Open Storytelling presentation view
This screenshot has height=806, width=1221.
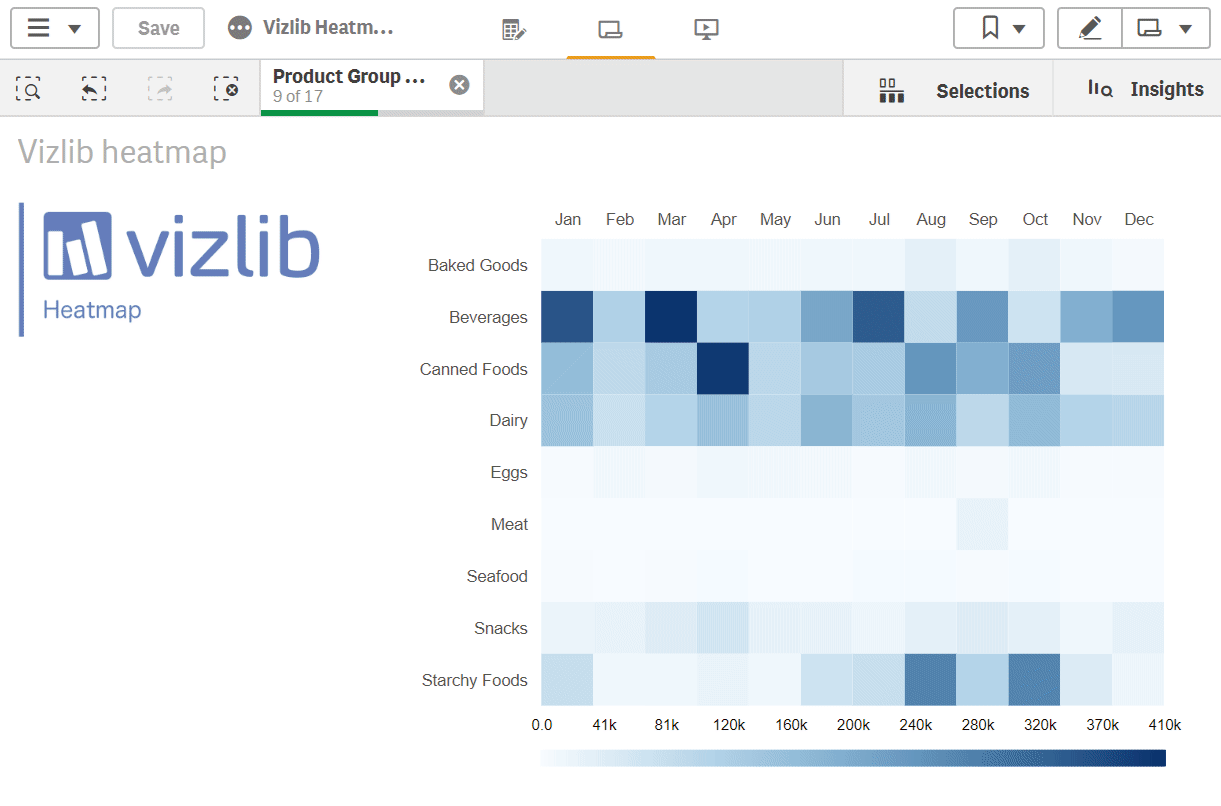click(706, 29)
